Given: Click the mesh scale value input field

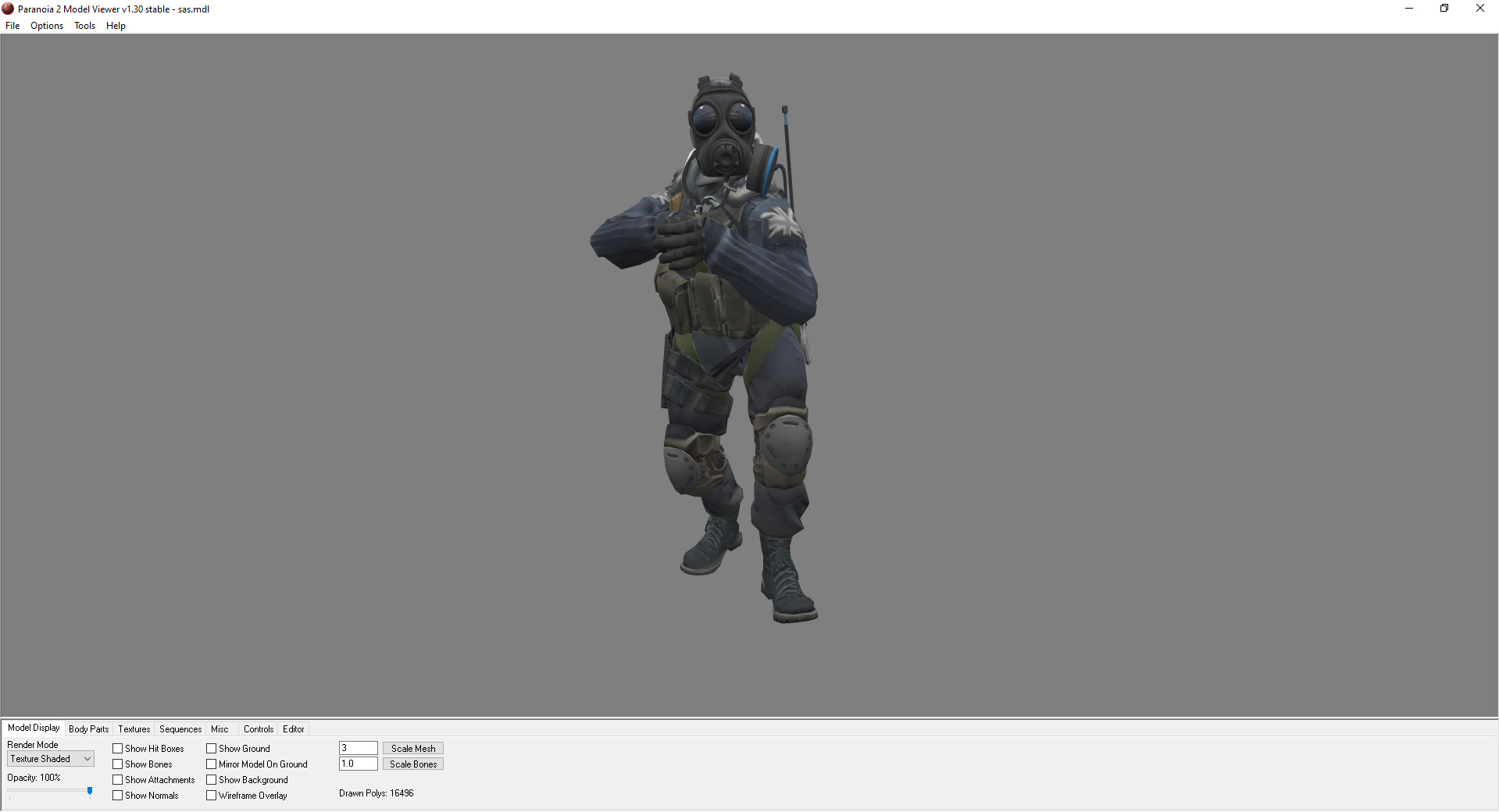Looking at the screenshot, I should tap(358, 749).
